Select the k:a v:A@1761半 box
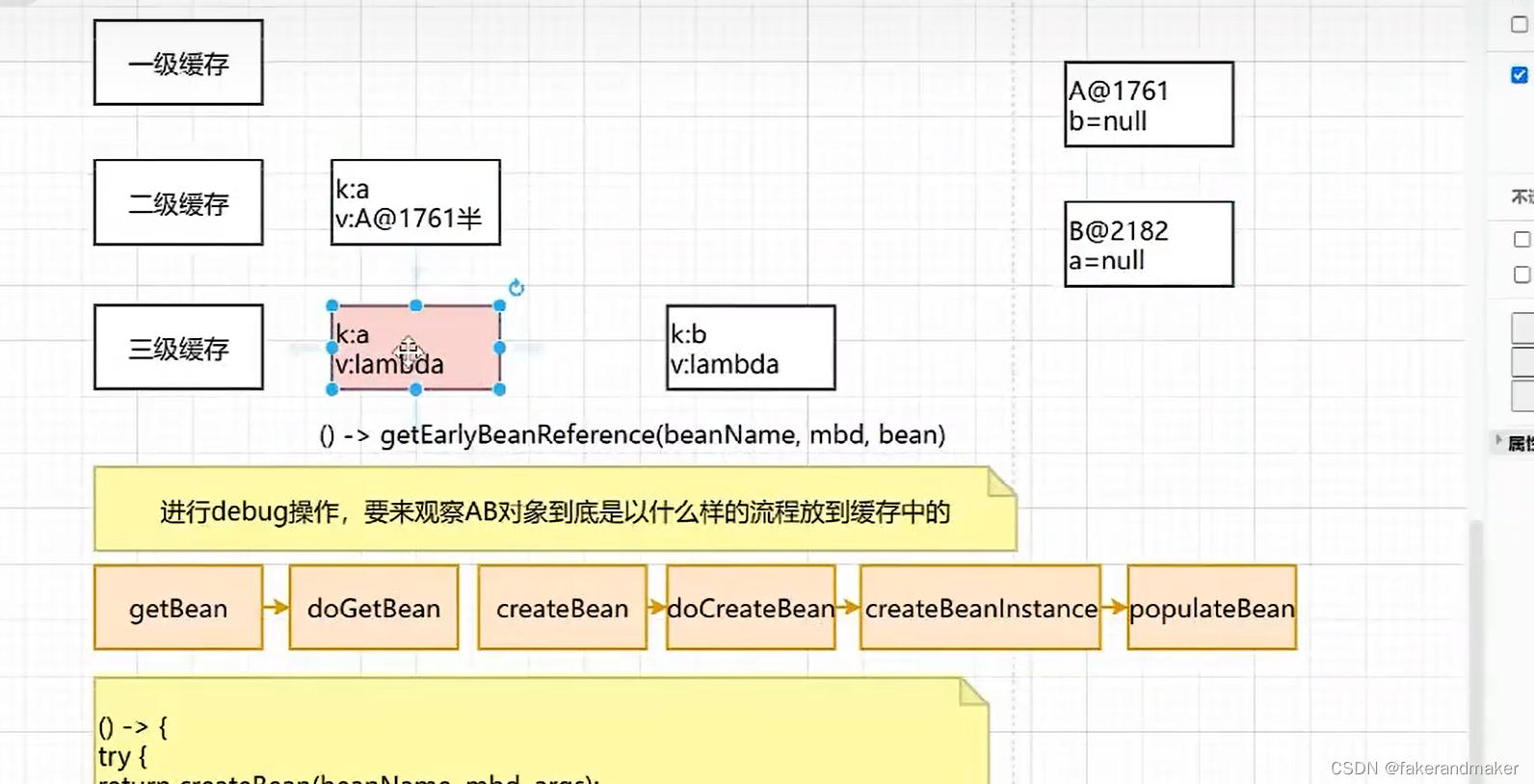The height and width of the screenshot is (784, 1534). pos(415,202)
